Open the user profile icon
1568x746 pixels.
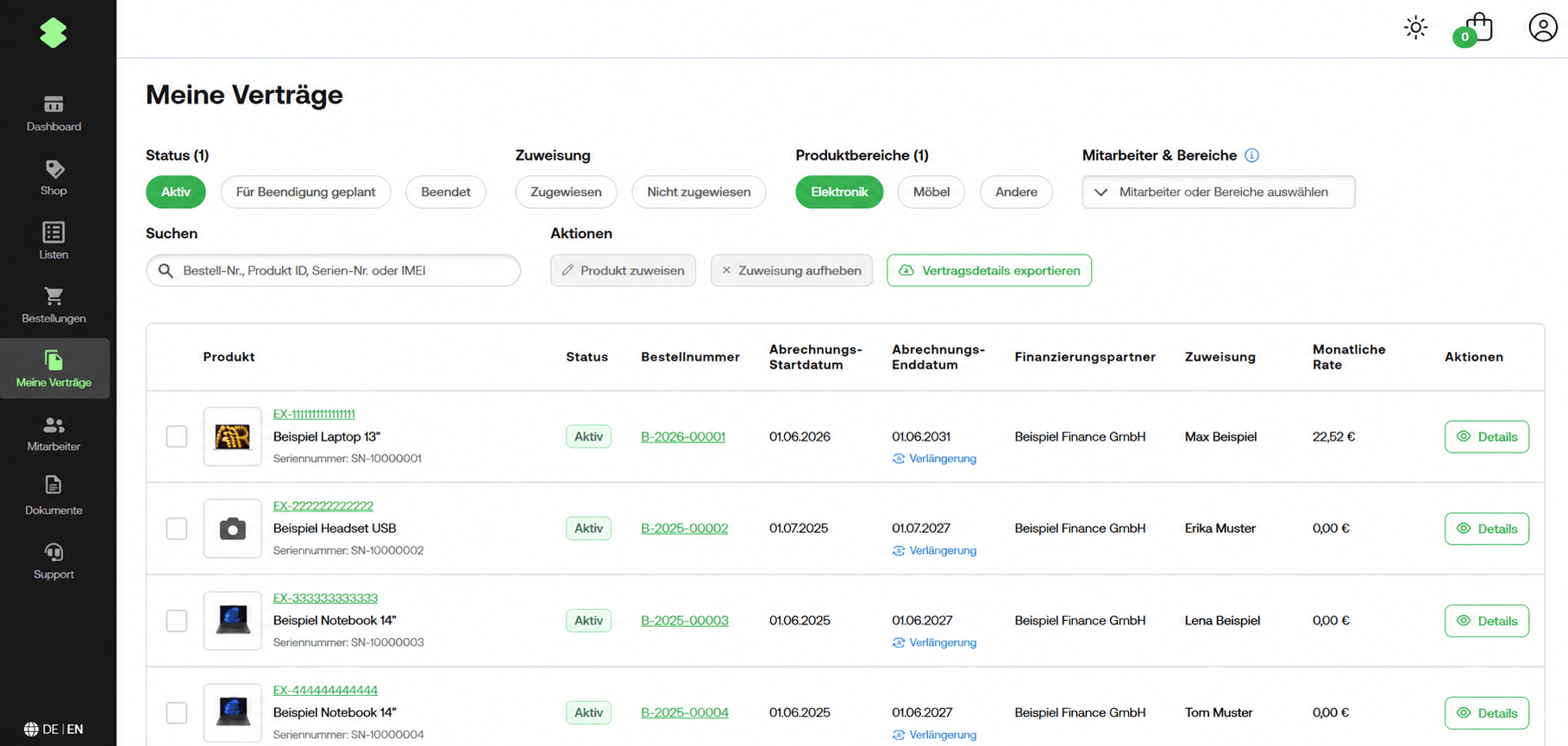1542,28
